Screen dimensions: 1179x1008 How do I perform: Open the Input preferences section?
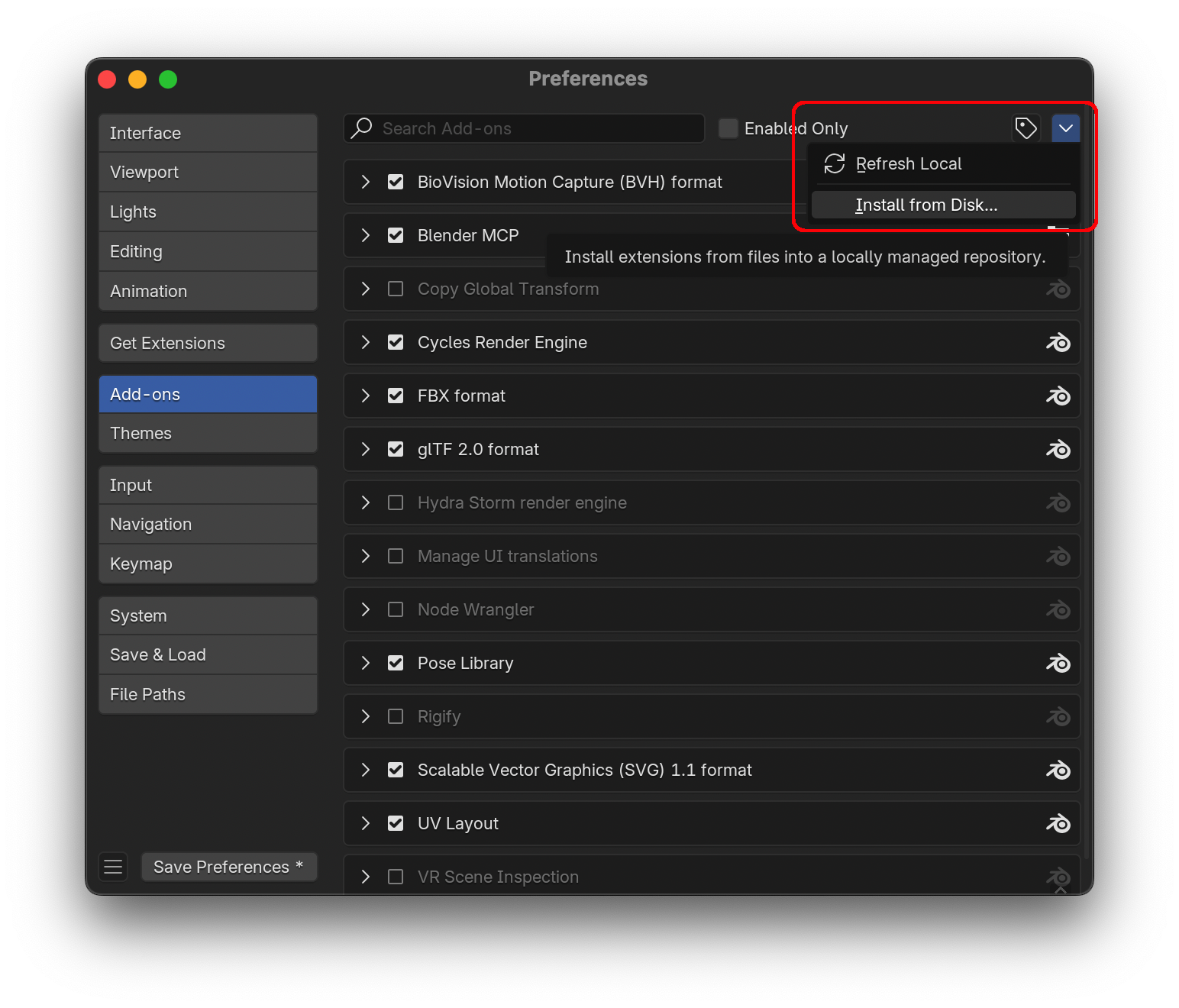tap(208, 485)
